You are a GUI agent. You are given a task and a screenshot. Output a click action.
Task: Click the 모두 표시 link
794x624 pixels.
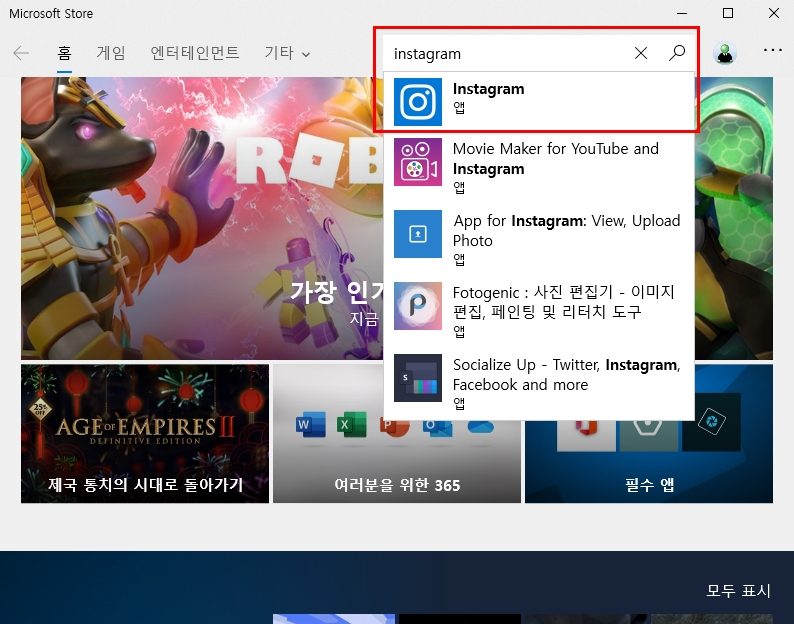(738, 591)
